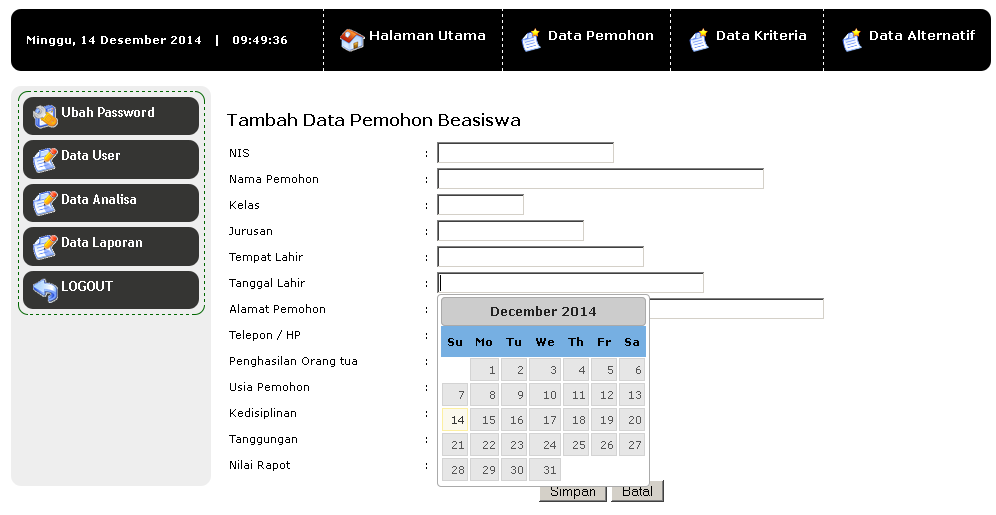Select day 26 in calendar

click(604, 445)
